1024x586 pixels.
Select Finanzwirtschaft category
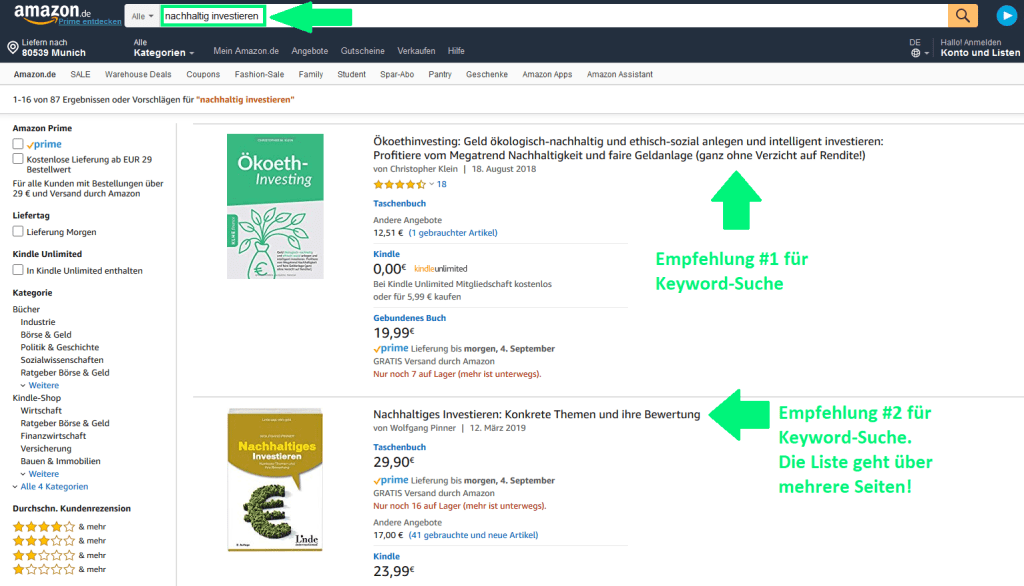[53, 436]
